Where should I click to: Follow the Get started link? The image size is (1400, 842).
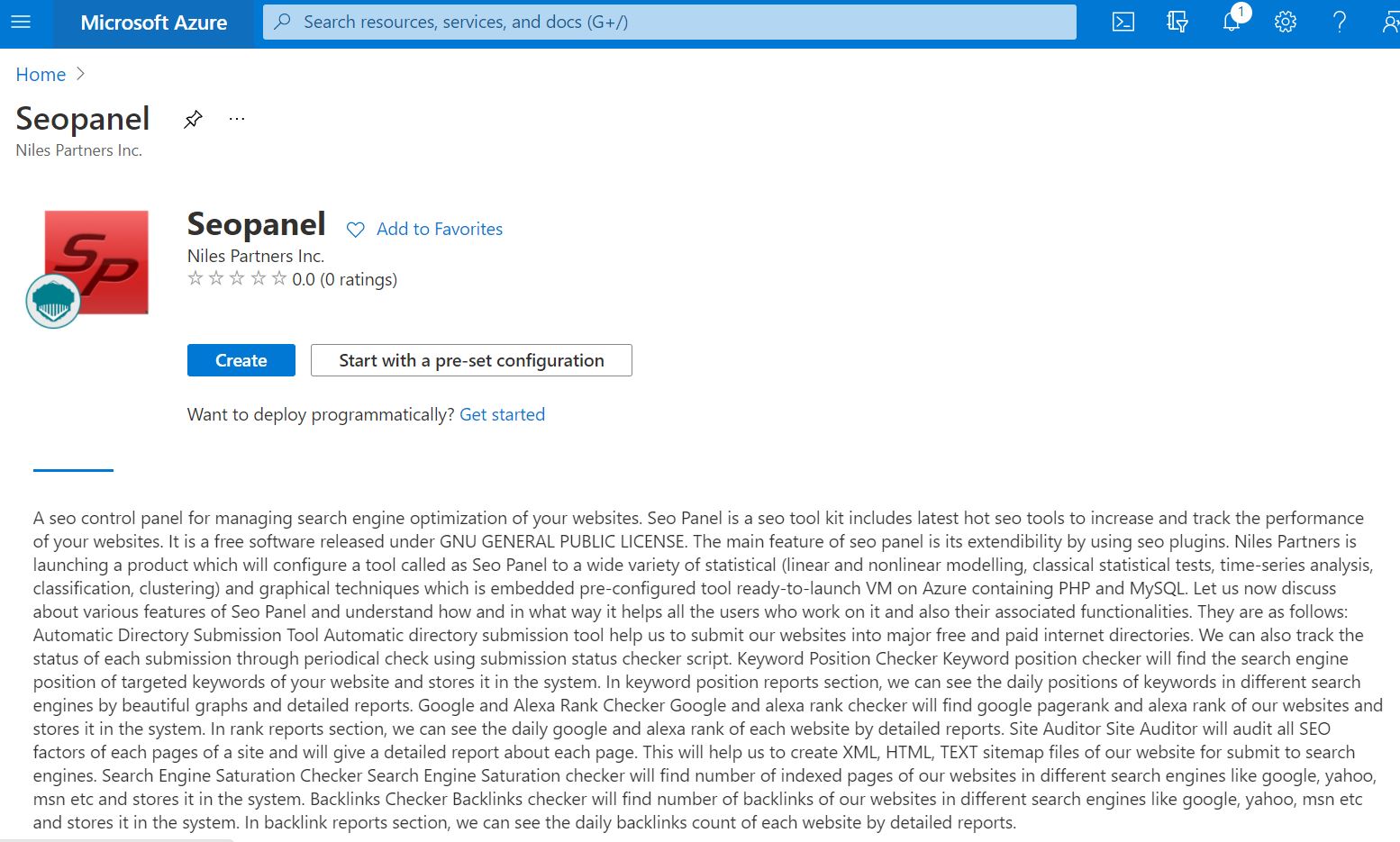pos(502,414)
